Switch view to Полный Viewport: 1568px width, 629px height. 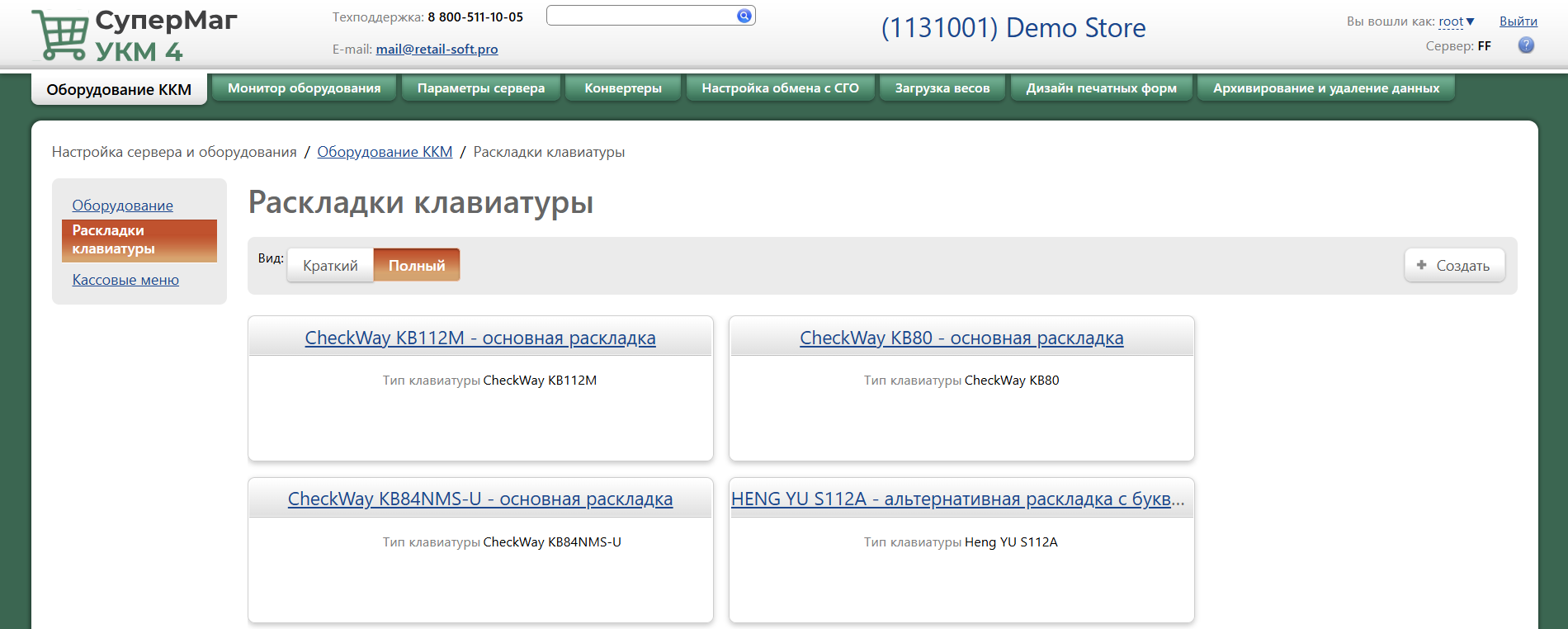[x=417, y=266]
